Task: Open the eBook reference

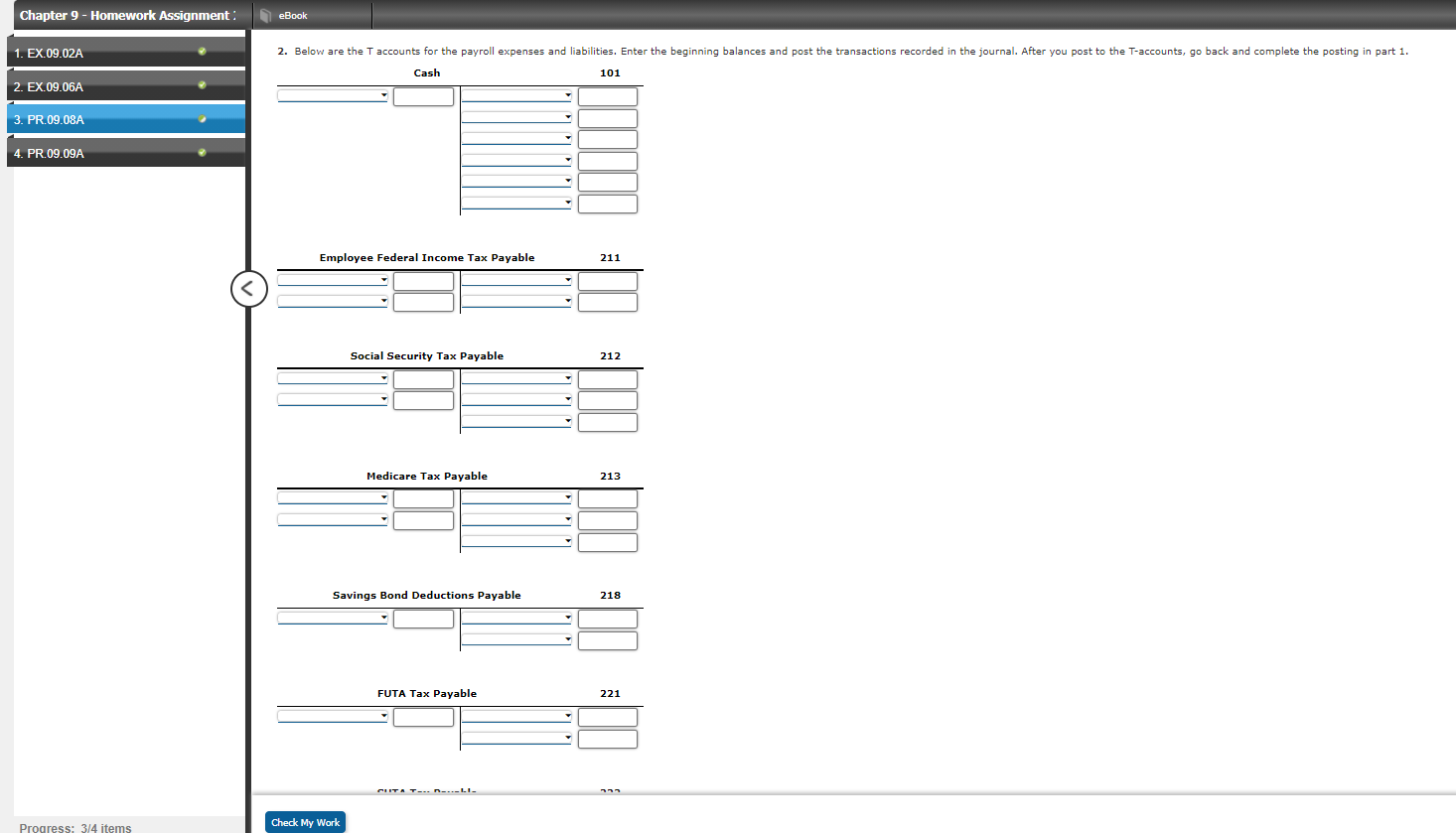Action: coord(284,16)
